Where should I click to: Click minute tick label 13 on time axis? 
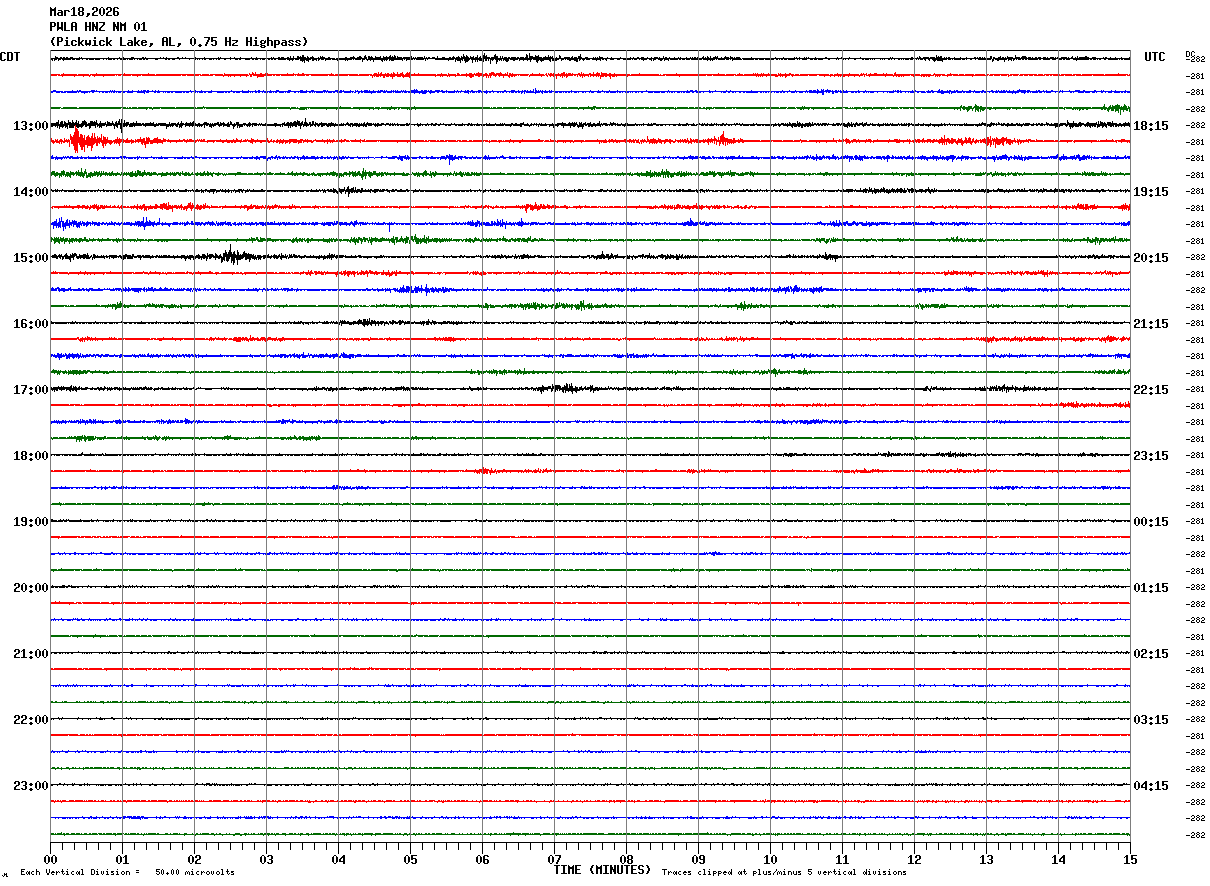(x=987, y=859)
